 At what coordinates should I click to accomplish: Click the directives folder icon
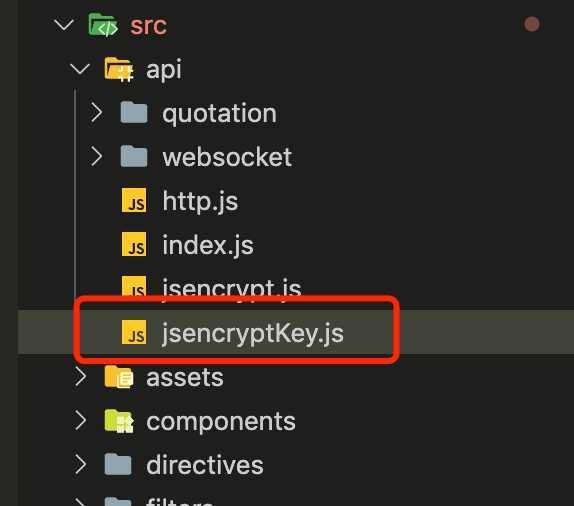click(x=118, y=464)
